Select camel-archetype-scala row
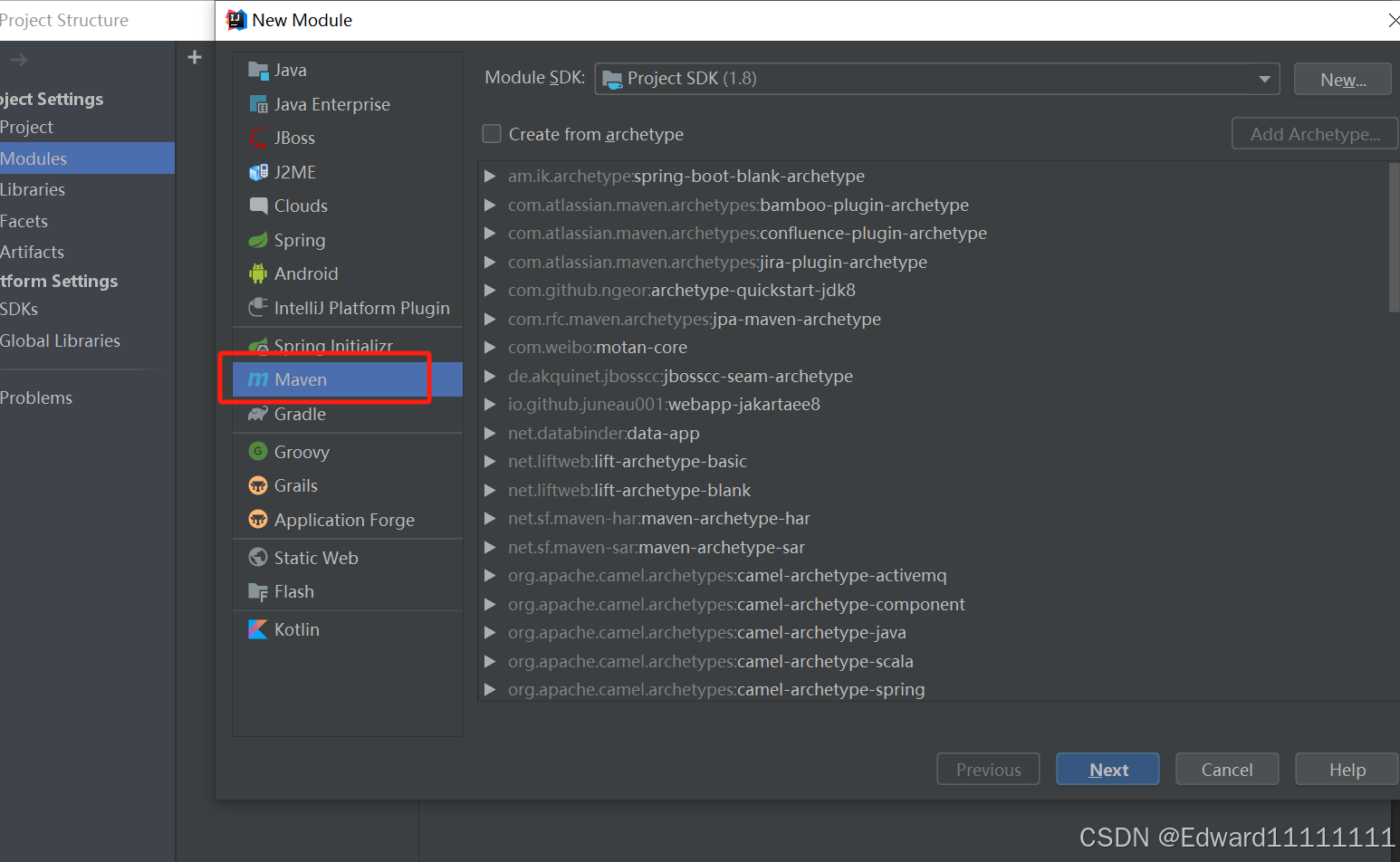This screenshot has height=862, width=1400. [x=933, y=661]
